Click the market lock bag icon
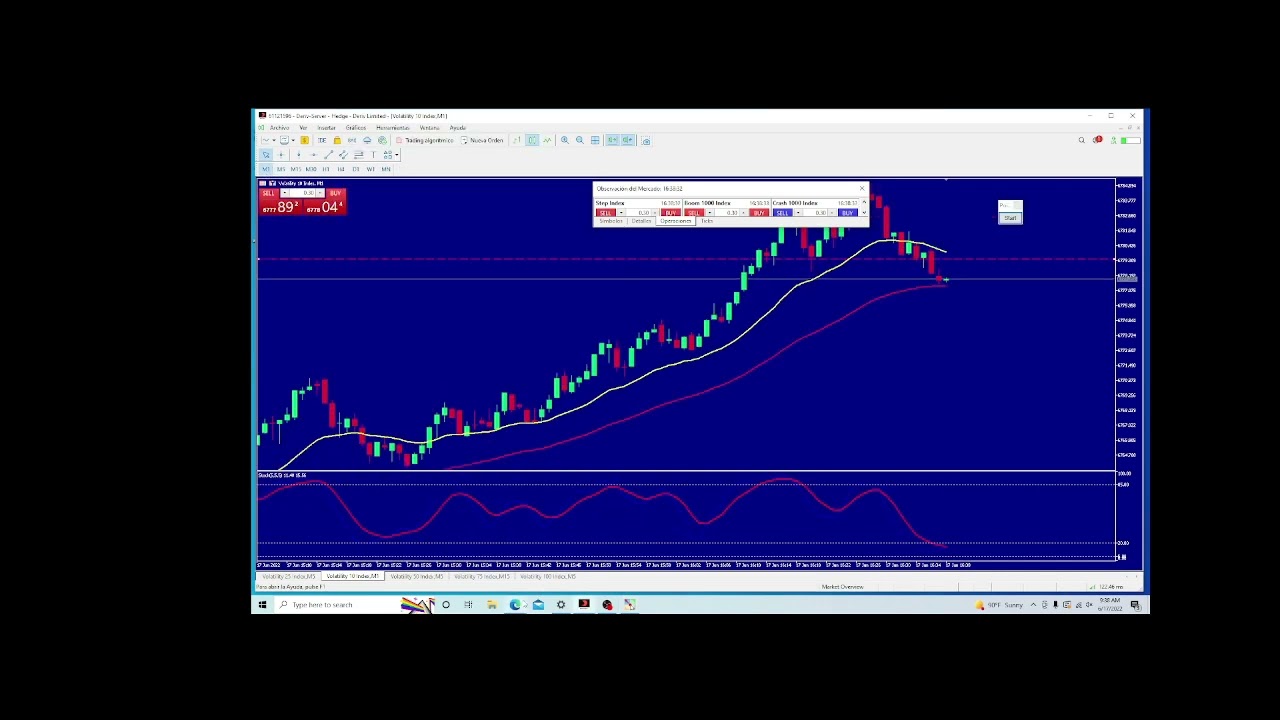The image size is (1280, 720). pos(337,141)
